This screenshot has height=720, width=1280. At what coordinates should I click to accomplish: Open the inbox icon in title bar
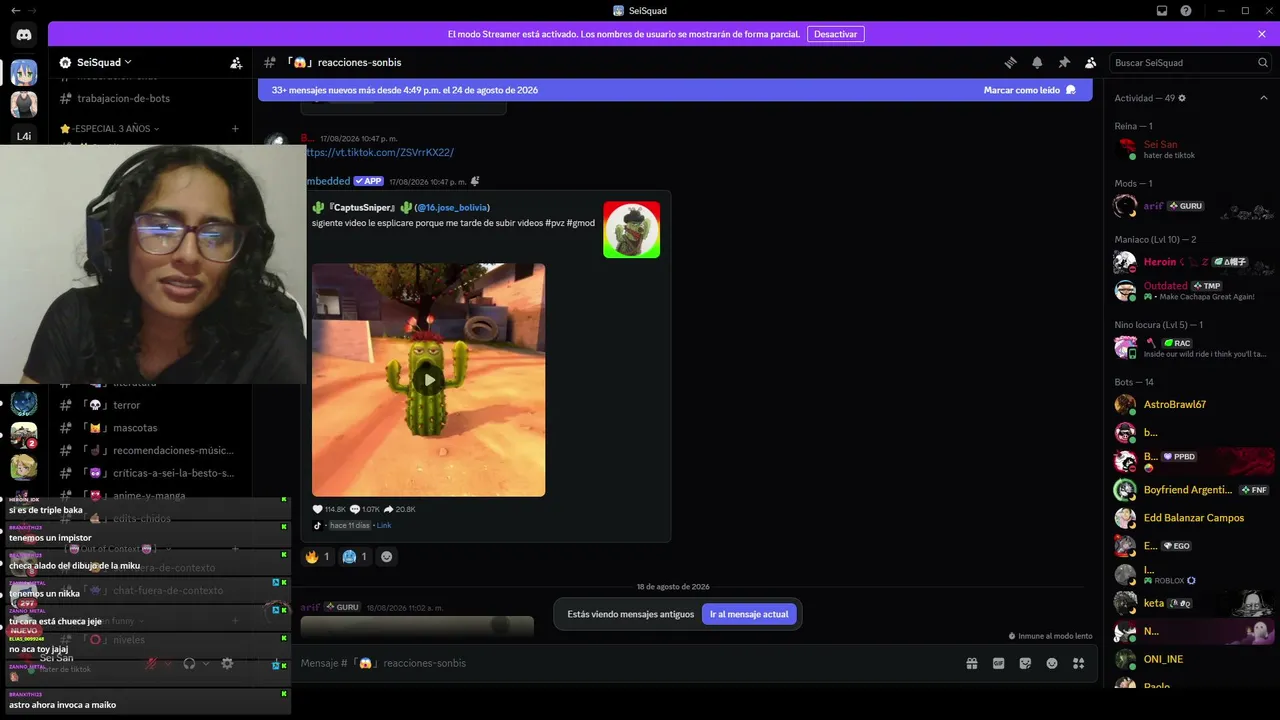click(1162, 11)
